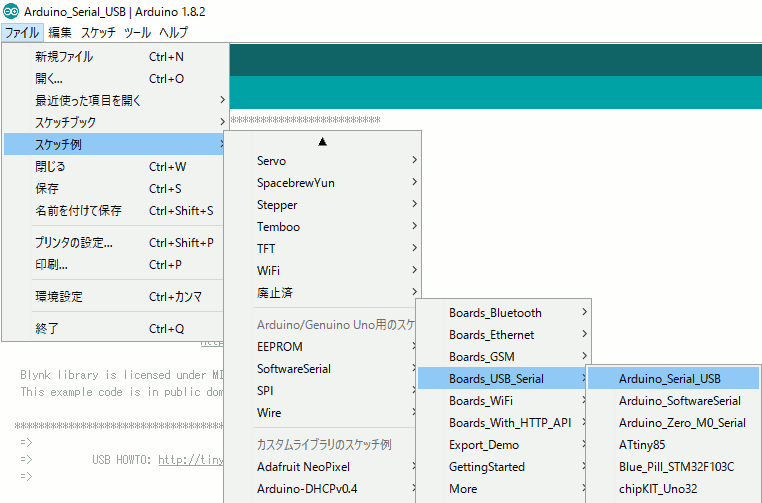Image resolution: width=762 pixels, height=503 pixels.
Task: Open the ファイル menu
Action: click(x=22, y=33)
